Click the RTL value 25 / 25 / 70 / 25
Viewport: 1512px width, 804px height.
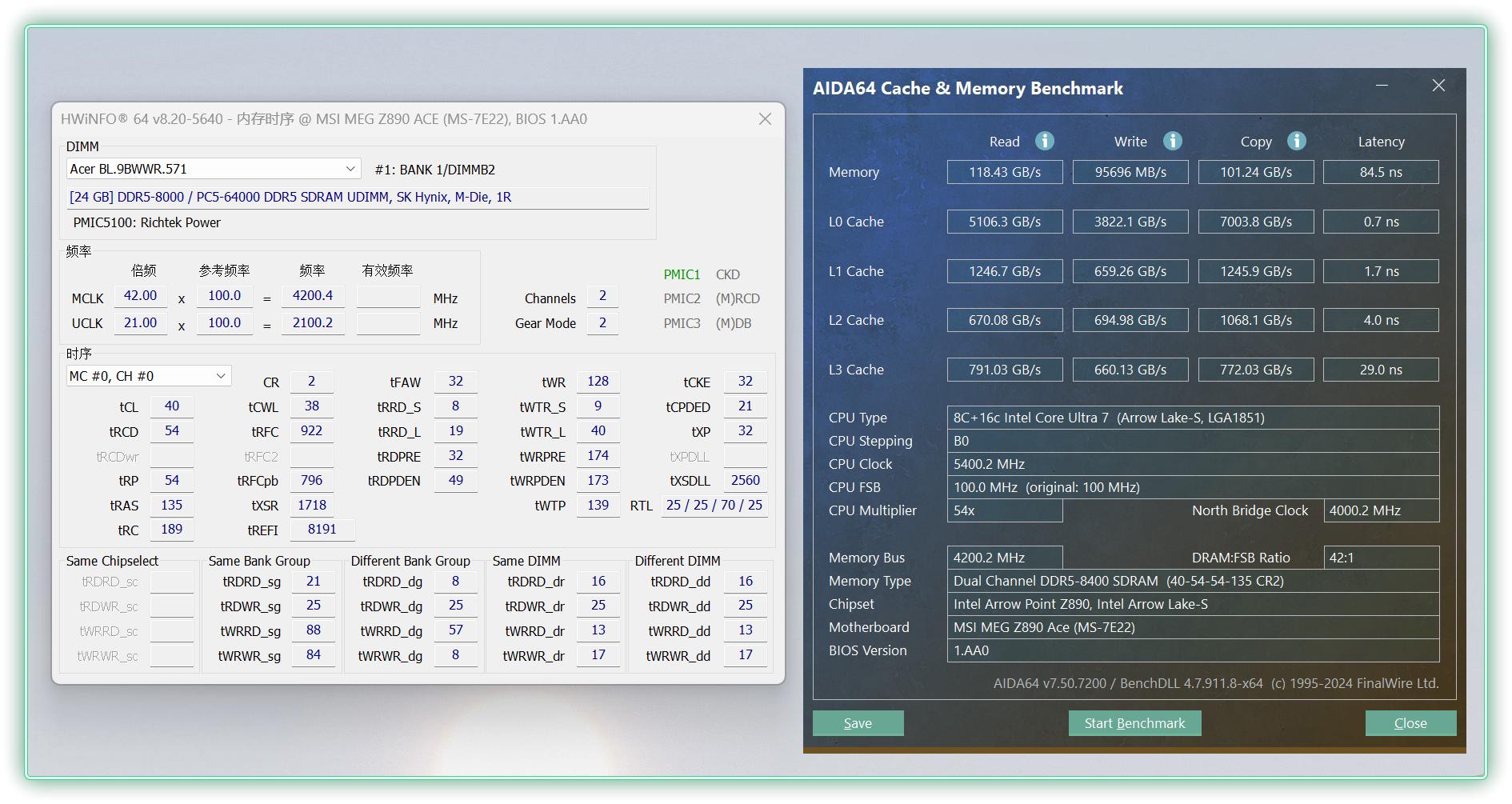coord(714,506)
